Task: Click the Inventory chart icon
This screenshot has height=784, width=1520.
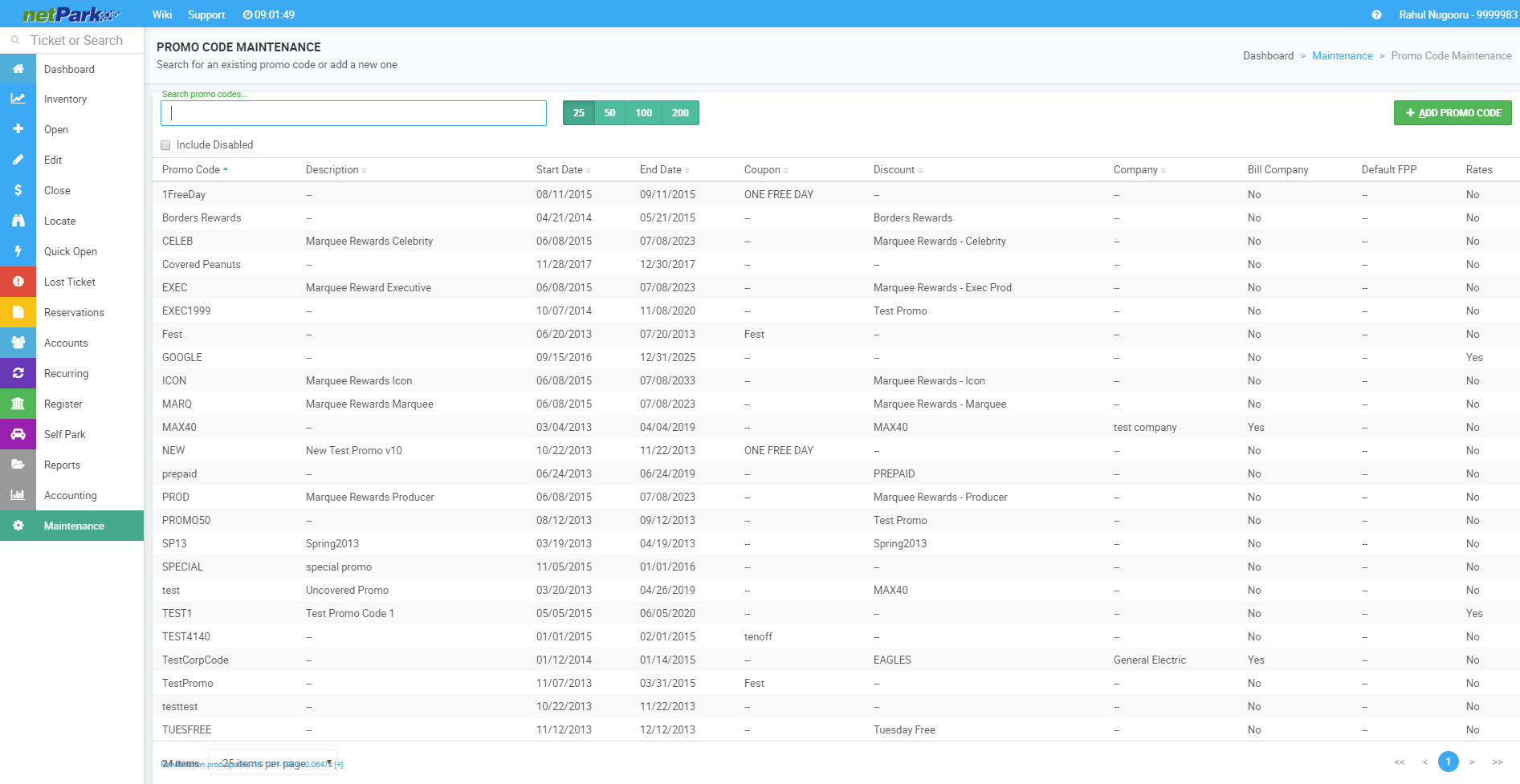Action: 18,99
